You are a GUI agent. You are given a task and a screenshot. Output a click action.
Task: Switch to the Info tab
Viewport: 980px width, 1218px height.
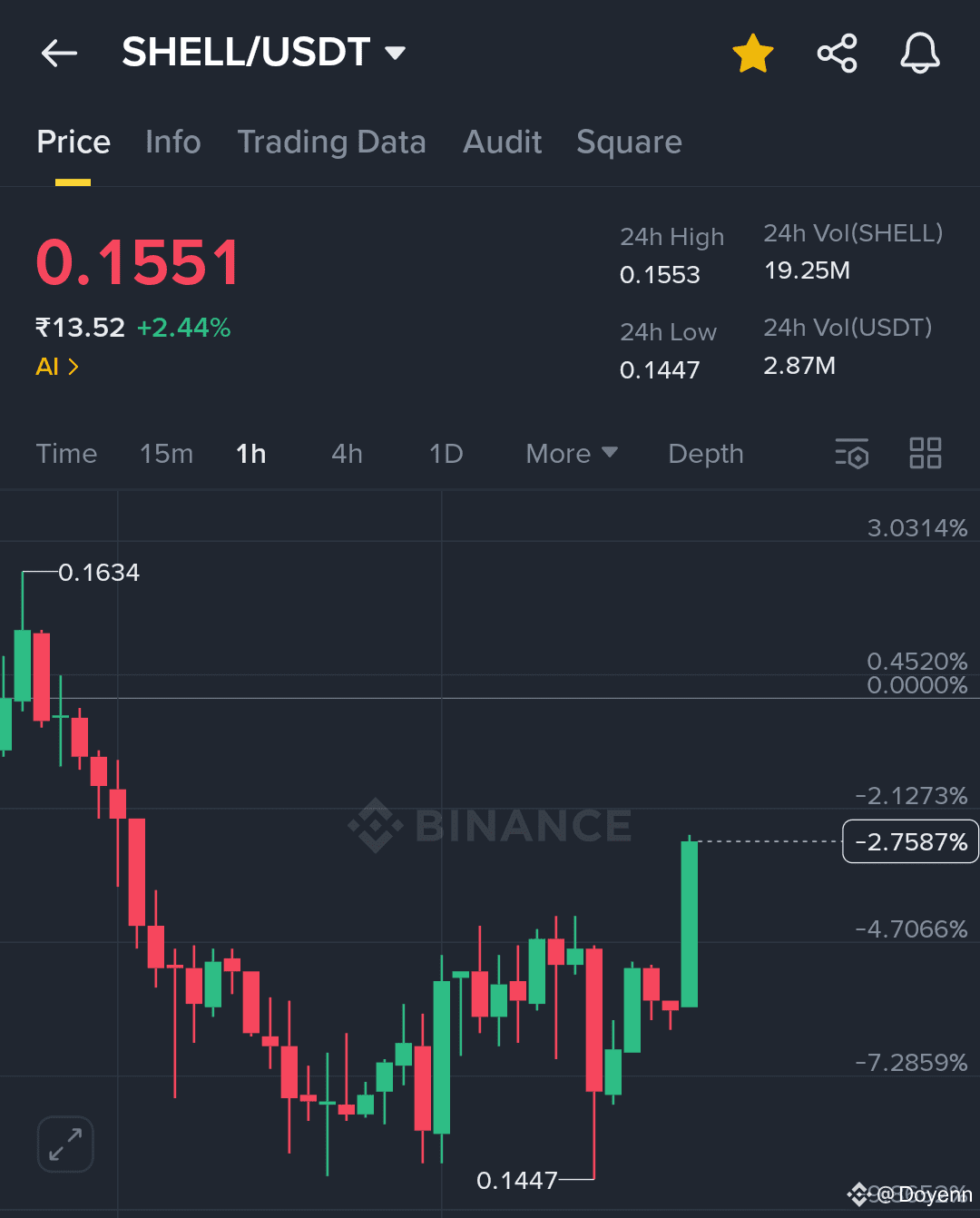(173, 142)
